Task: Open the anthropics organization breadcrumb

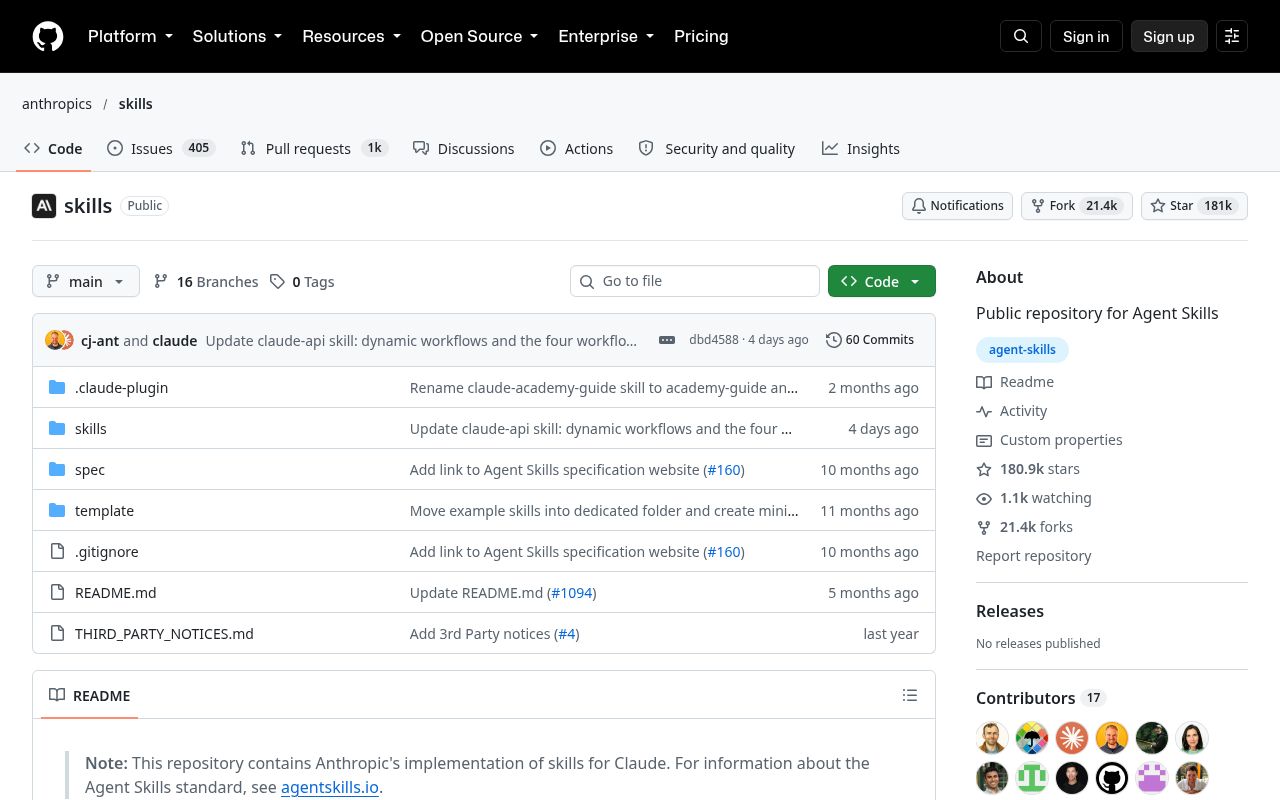Action: [x=57, y=104]
